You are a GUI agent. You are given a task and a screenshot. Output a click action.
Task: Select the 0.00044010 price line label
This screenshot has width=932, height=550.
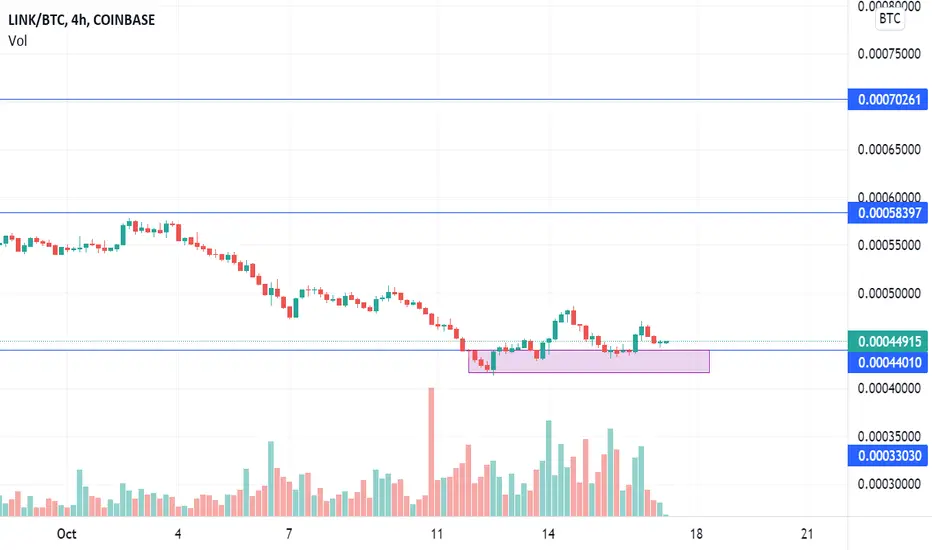coord(888,362)
